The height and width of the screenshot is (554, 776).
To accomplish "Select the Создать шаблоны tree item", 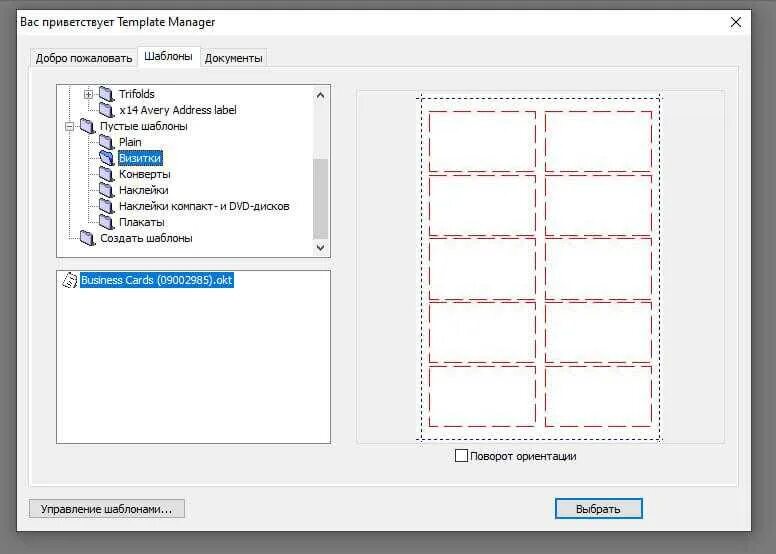I will [x=146, y=238].
